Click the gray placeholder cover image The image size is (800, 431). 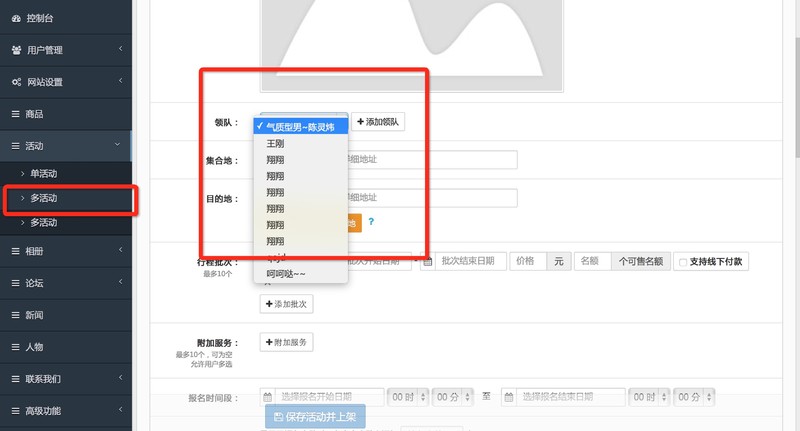pos(412,45)
